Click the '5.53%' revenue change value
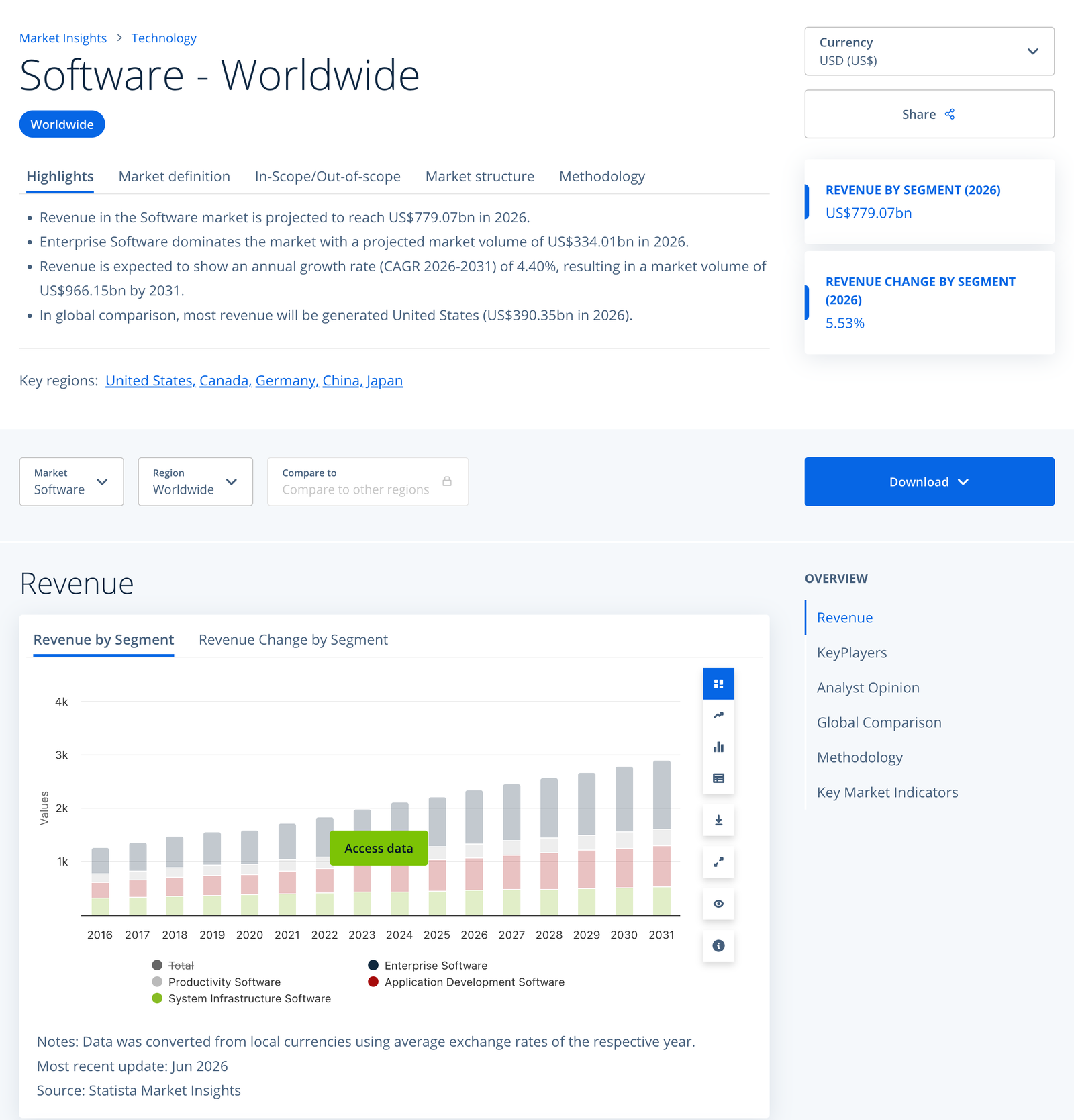 (x=845, y=323)
